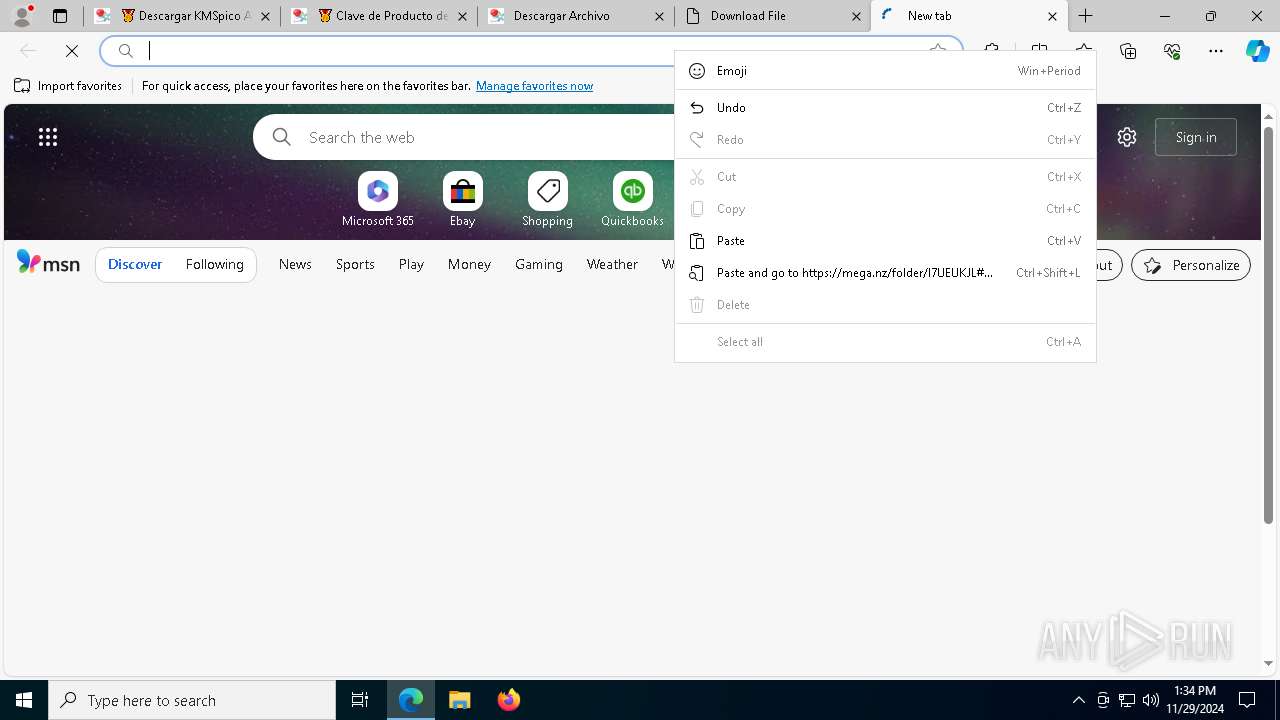Open File Explorer from taskbar

[x=459, y=700]
